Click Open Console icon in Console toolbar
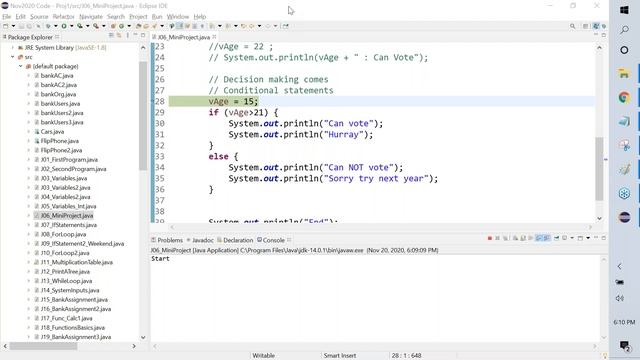 coord(580,238)
